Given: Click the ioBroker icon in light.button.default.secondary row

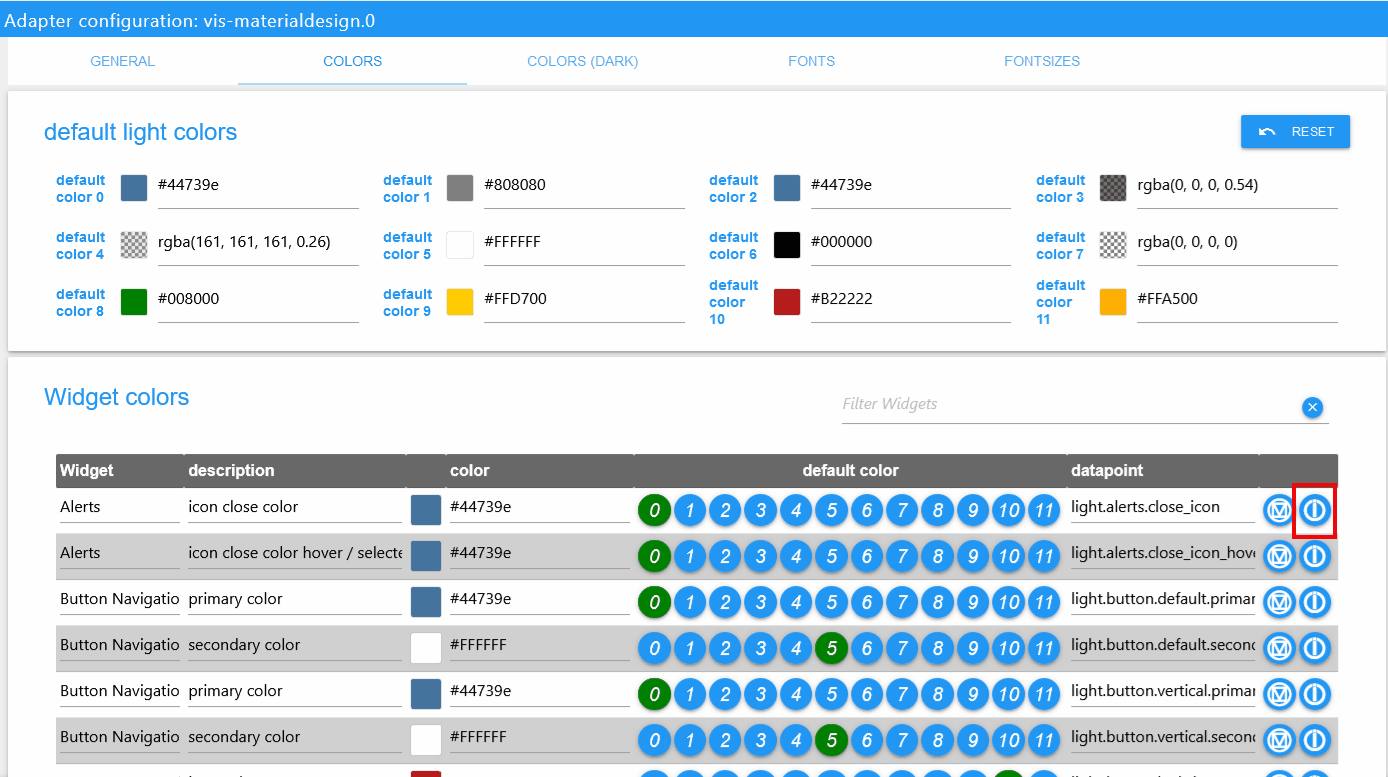Looking at the screenshot, I should coord(1314,648).
